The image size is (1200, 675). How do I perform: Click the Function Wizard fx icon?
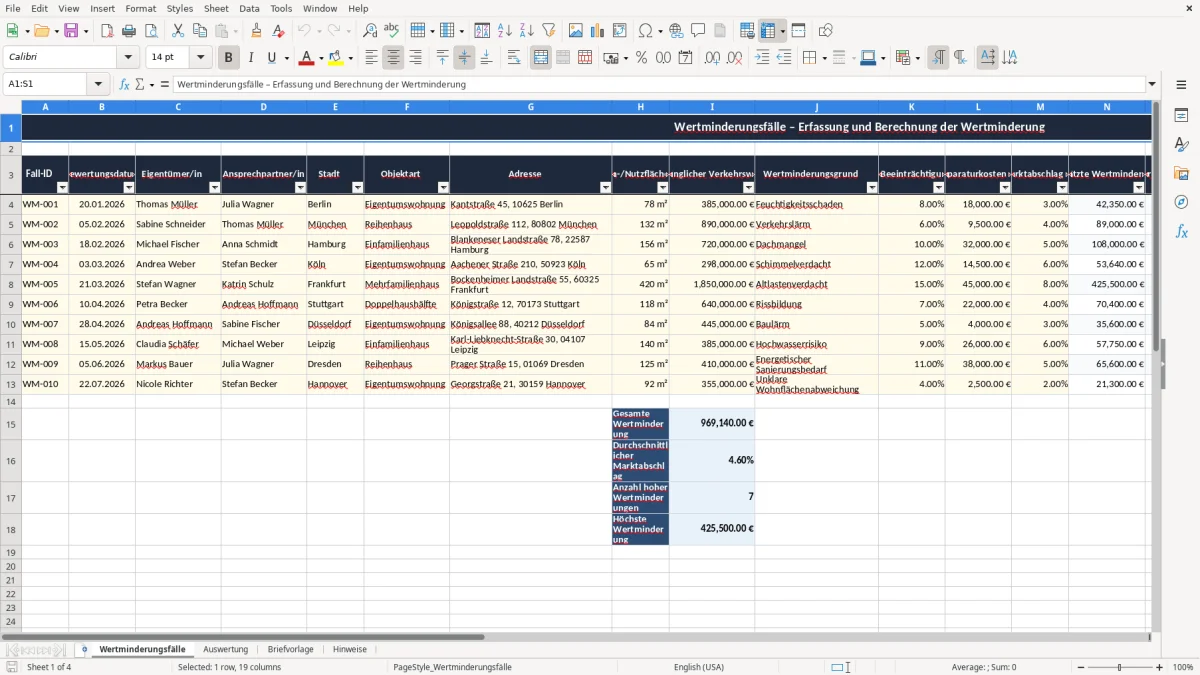(124, 84)
